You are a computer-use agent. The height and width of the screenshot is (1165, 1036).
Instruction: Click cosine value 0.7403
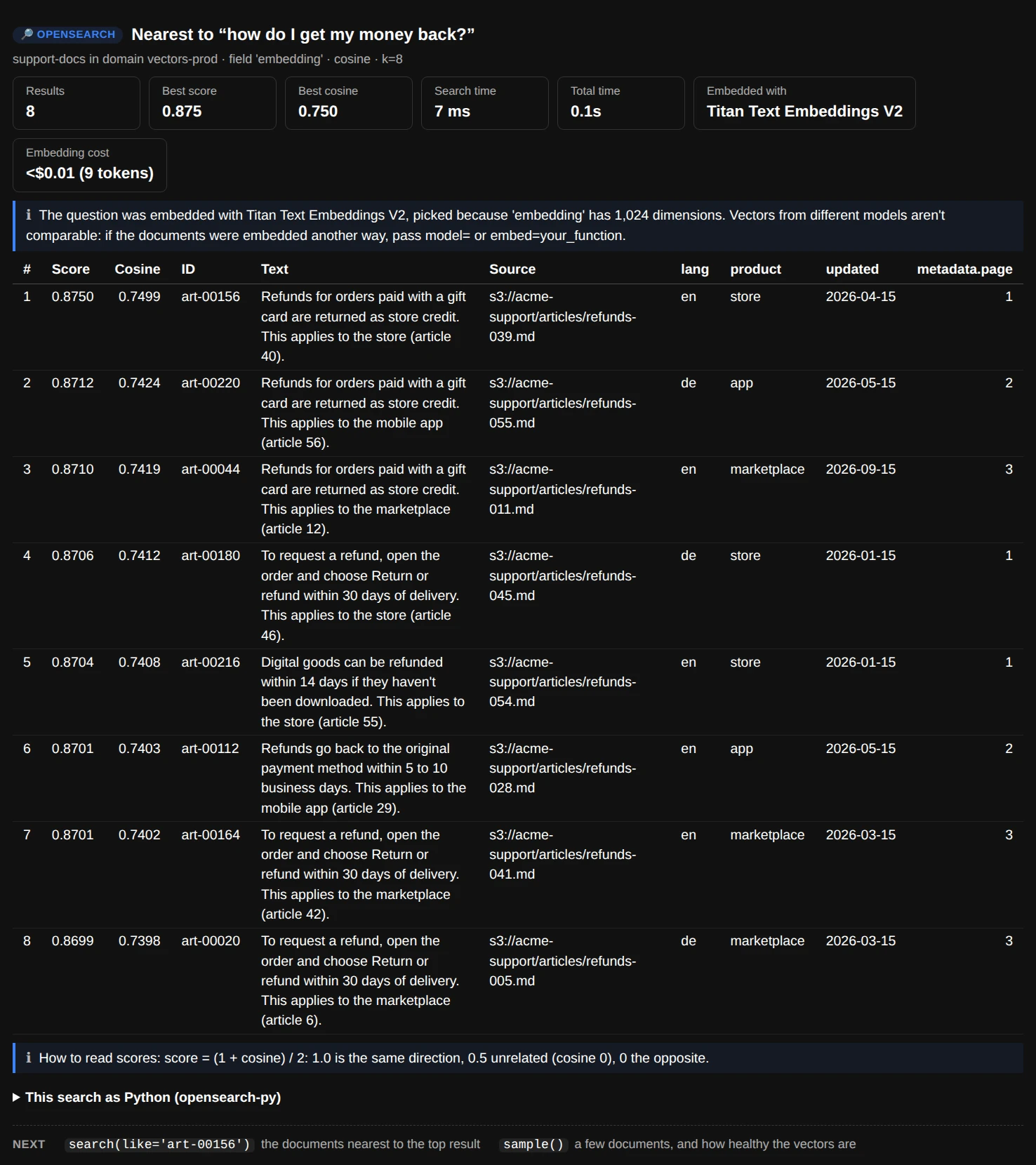pos(139,749)
